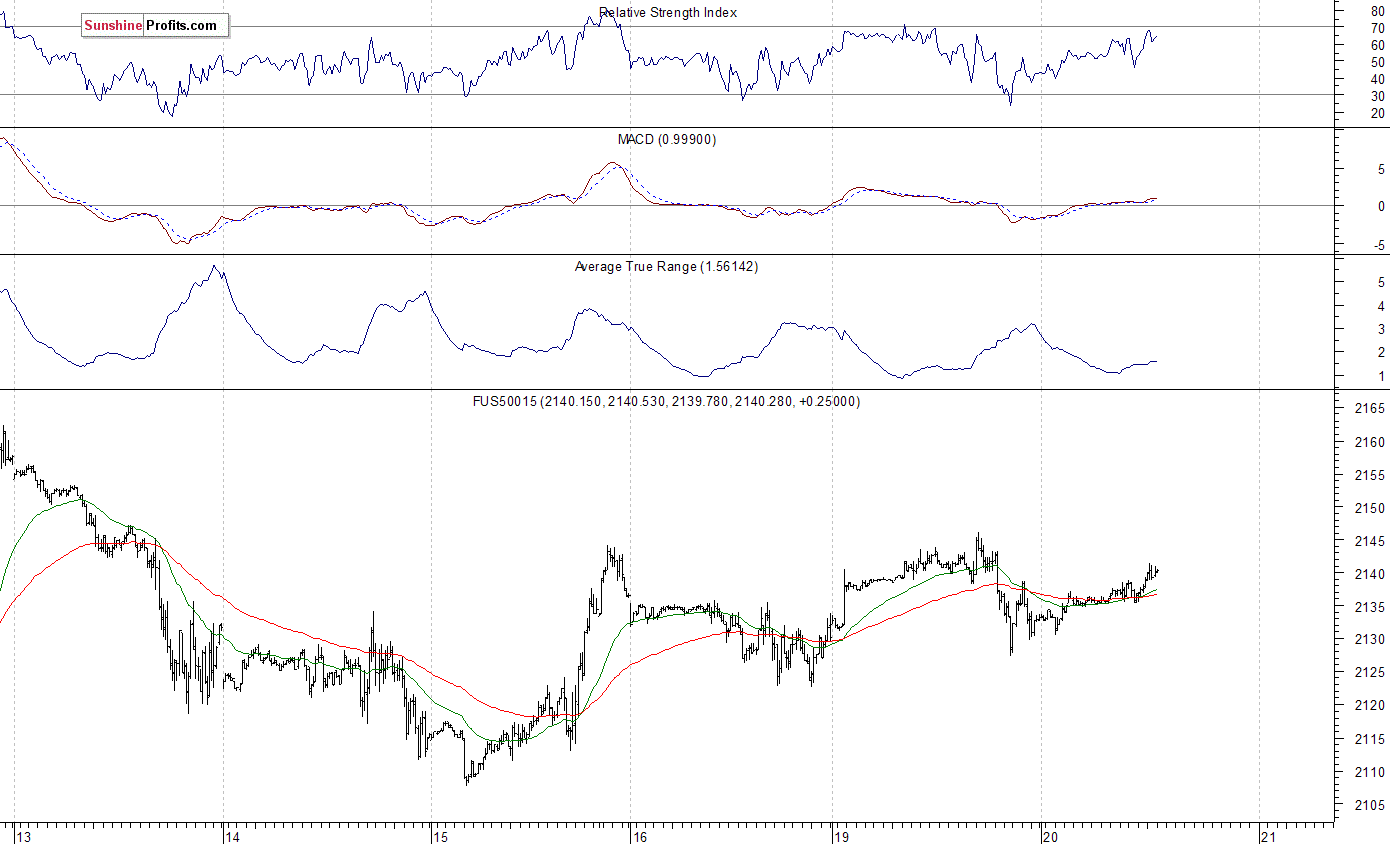Click the 2110 price axis label
The height and width of the screenshot is (844, 1390).
pos(1369,772)
